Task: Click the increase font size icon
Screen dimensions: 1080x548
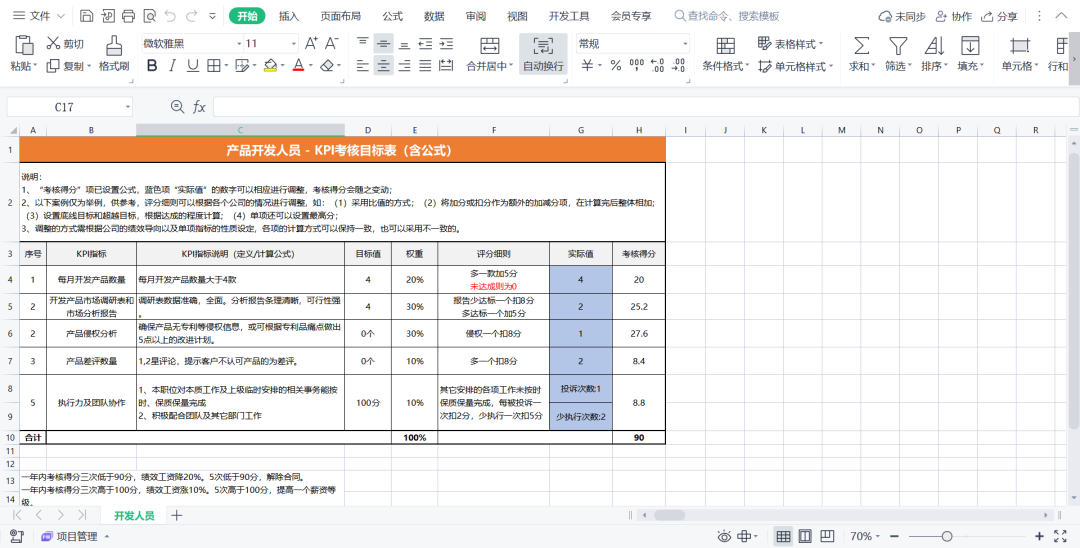Action: 311,43
